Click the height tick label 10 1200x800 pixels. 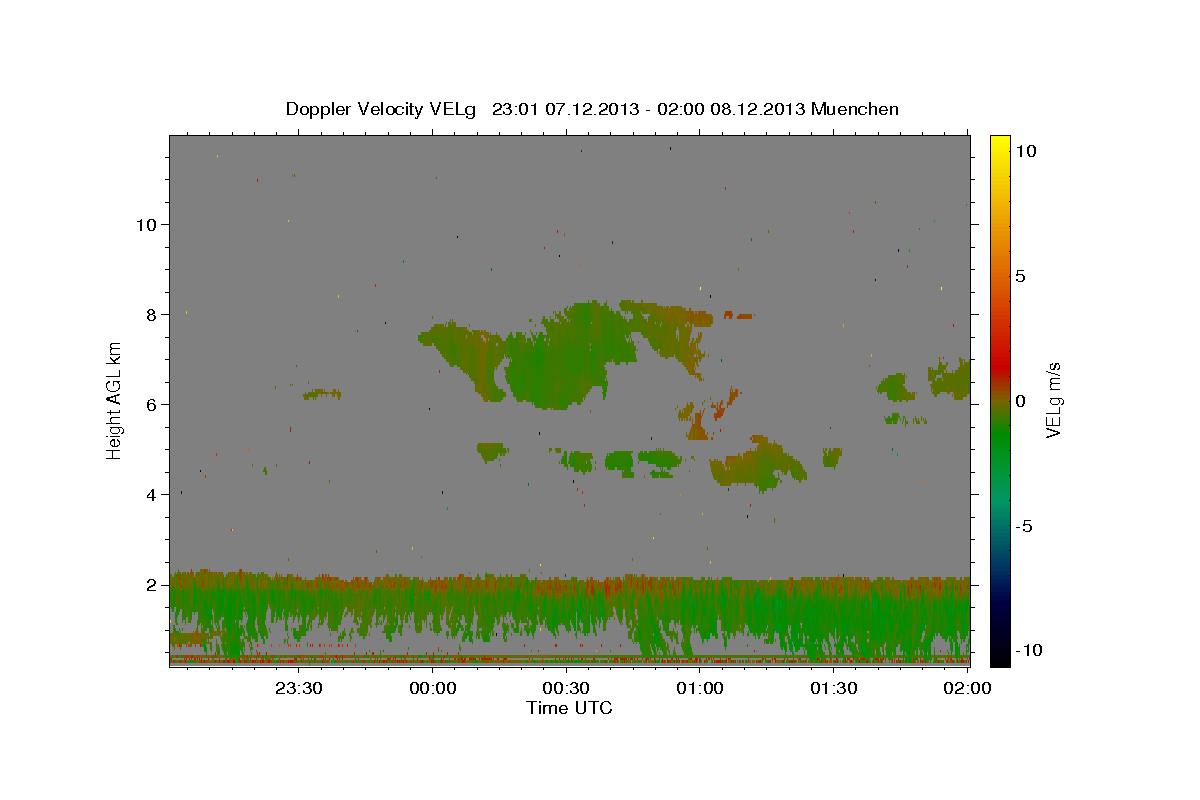coord(145,224)
